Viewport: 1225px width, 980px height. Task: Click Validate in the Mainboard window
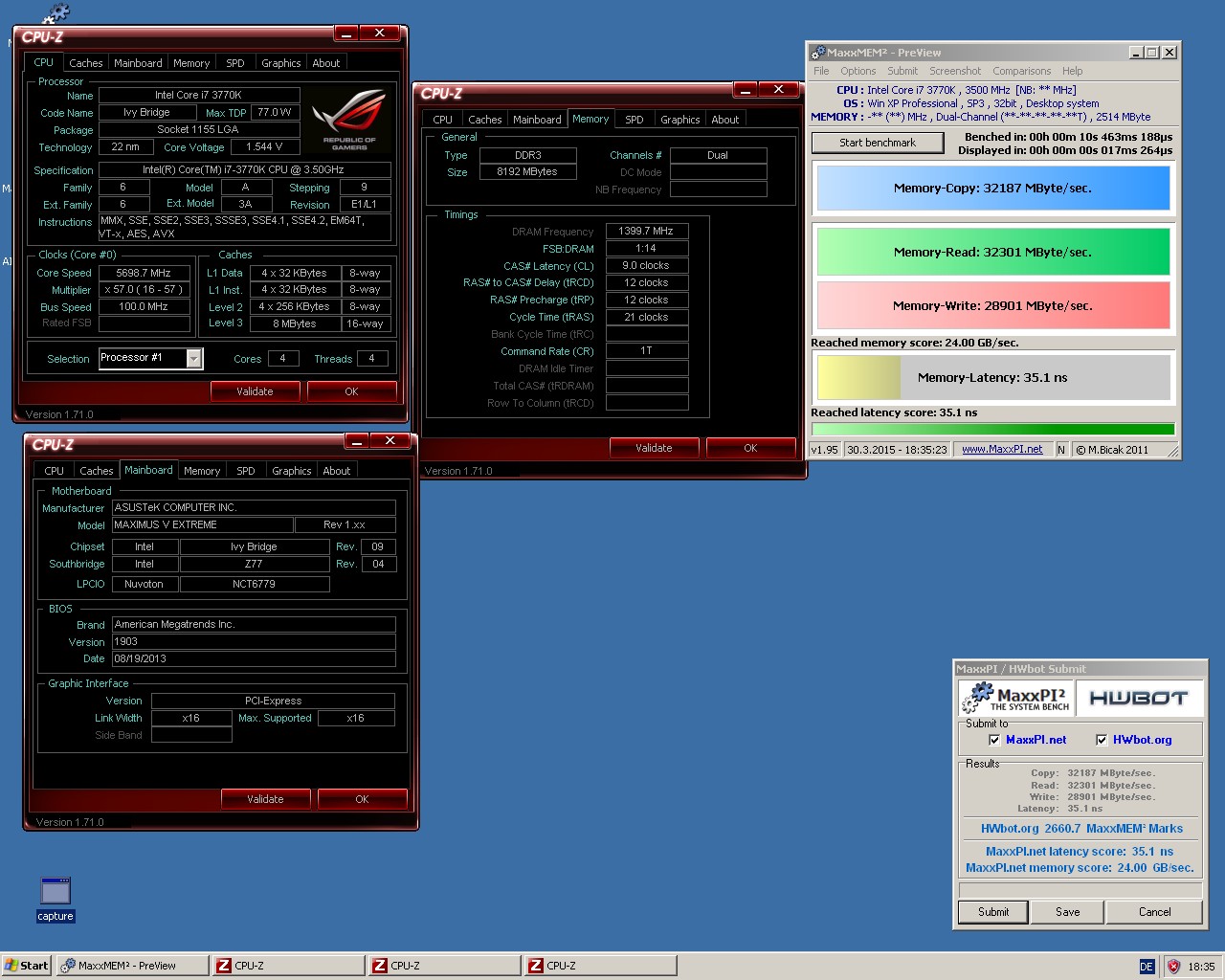pos(265,799)
